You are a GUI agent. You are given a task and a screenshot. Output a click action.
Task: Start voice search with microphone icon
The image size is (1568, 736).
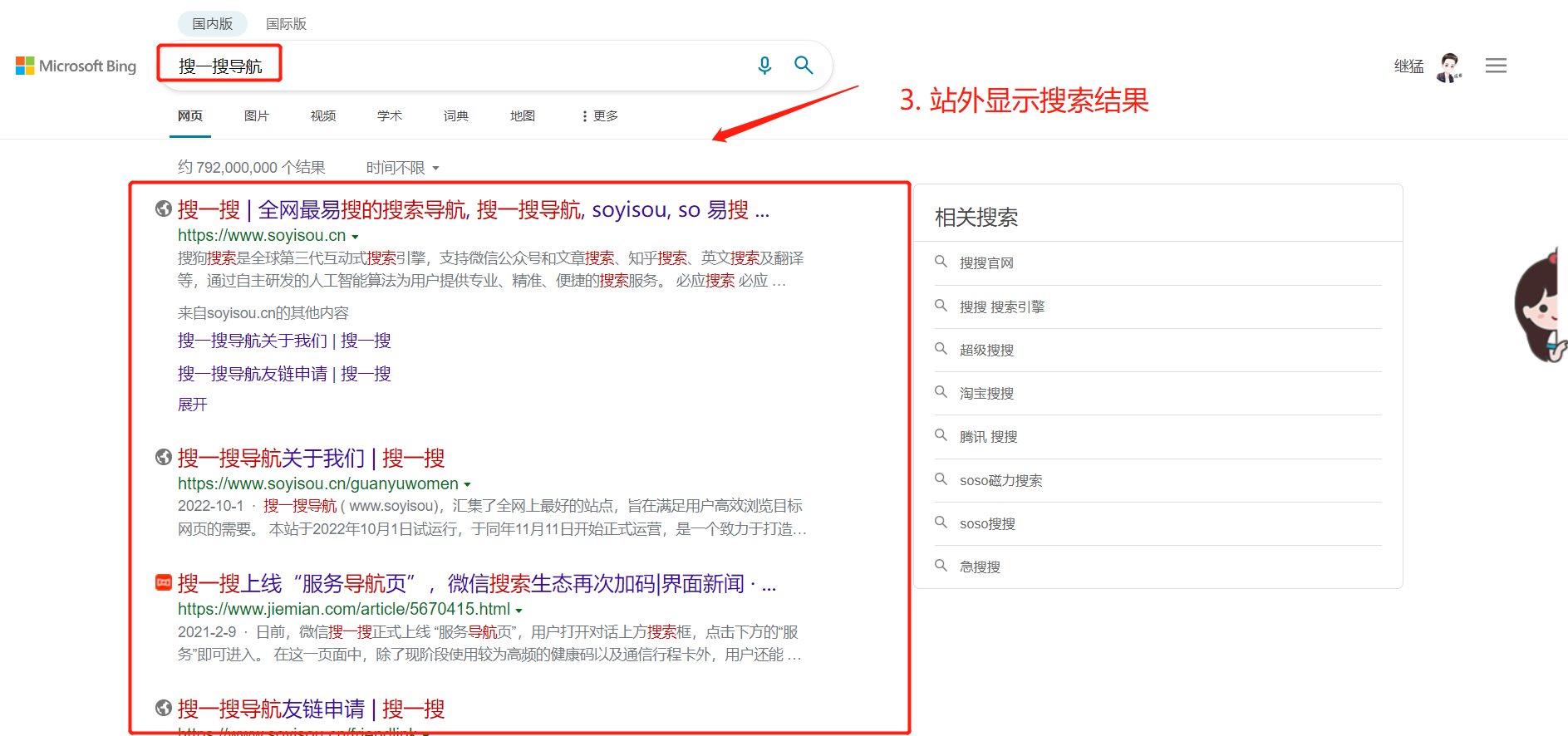(x=764, y=65)
